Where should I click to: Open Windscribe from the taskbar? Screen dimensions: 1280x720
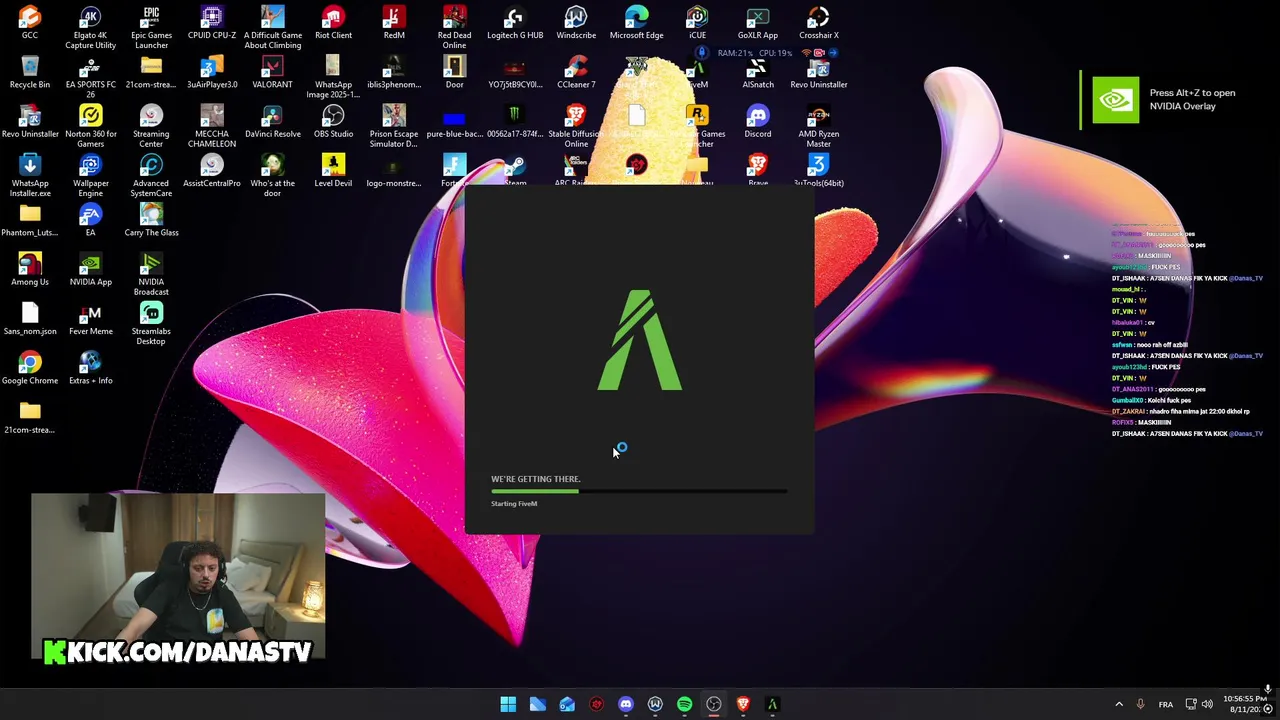click(655, 705)
